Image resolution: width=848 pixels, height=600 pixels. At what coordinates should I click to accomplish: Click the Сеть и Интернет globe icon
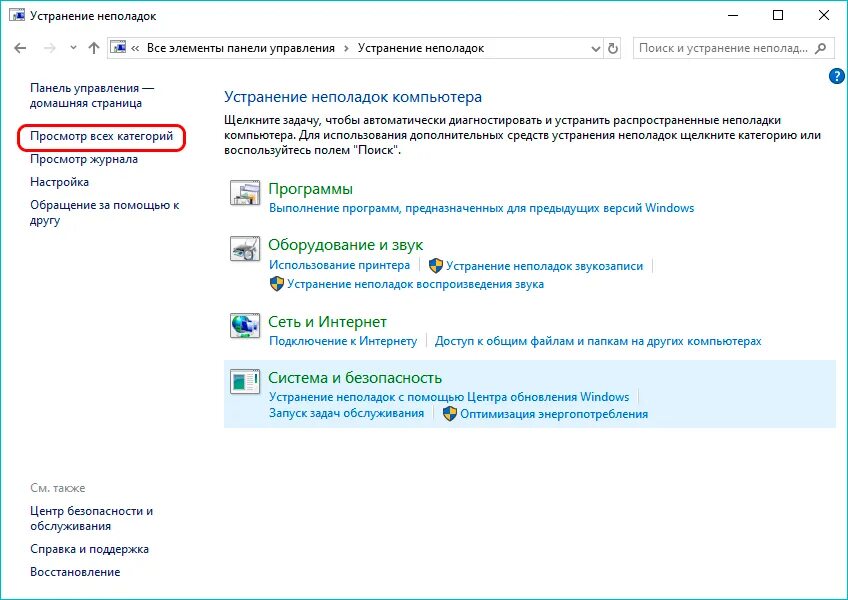point(245,326)
